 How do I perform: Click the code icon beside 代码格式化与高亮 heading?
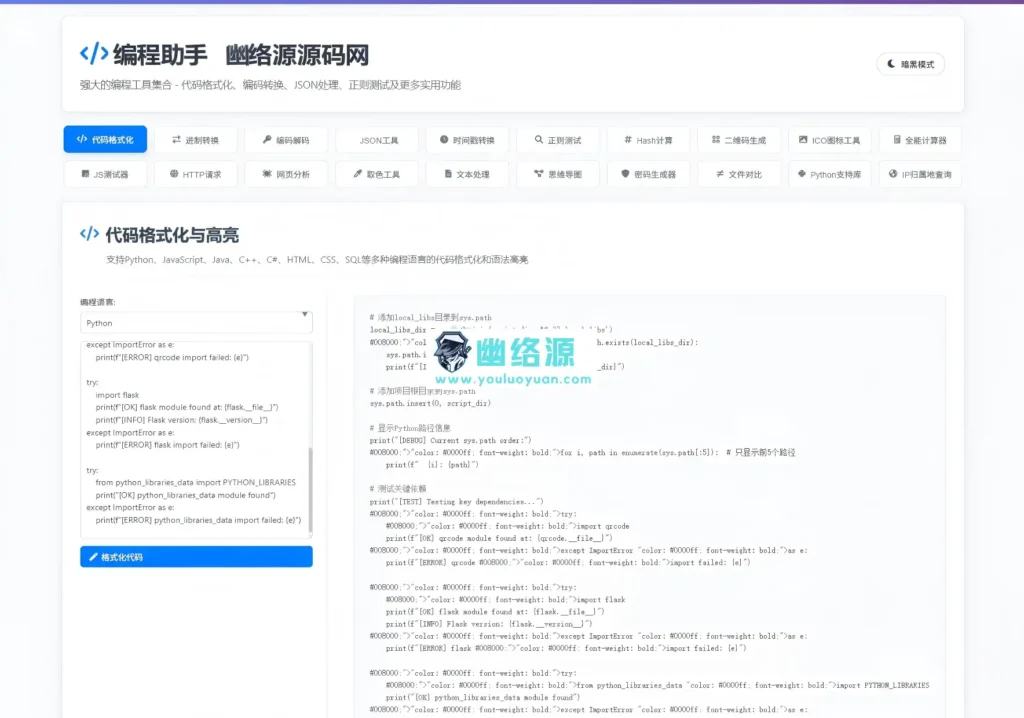(89, 234)
